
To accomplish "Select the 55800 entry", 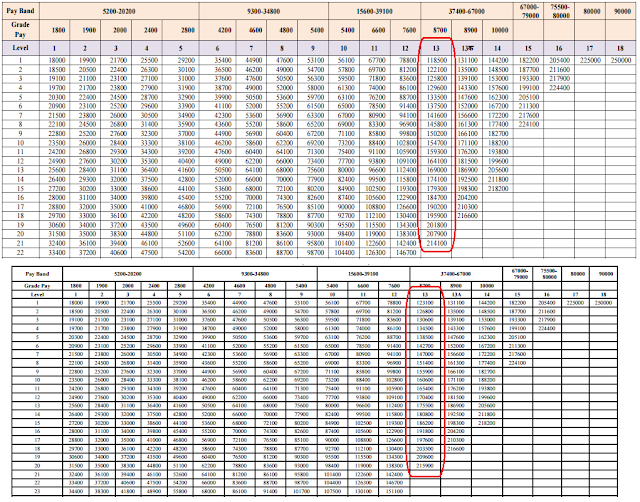I will (180, 491).
